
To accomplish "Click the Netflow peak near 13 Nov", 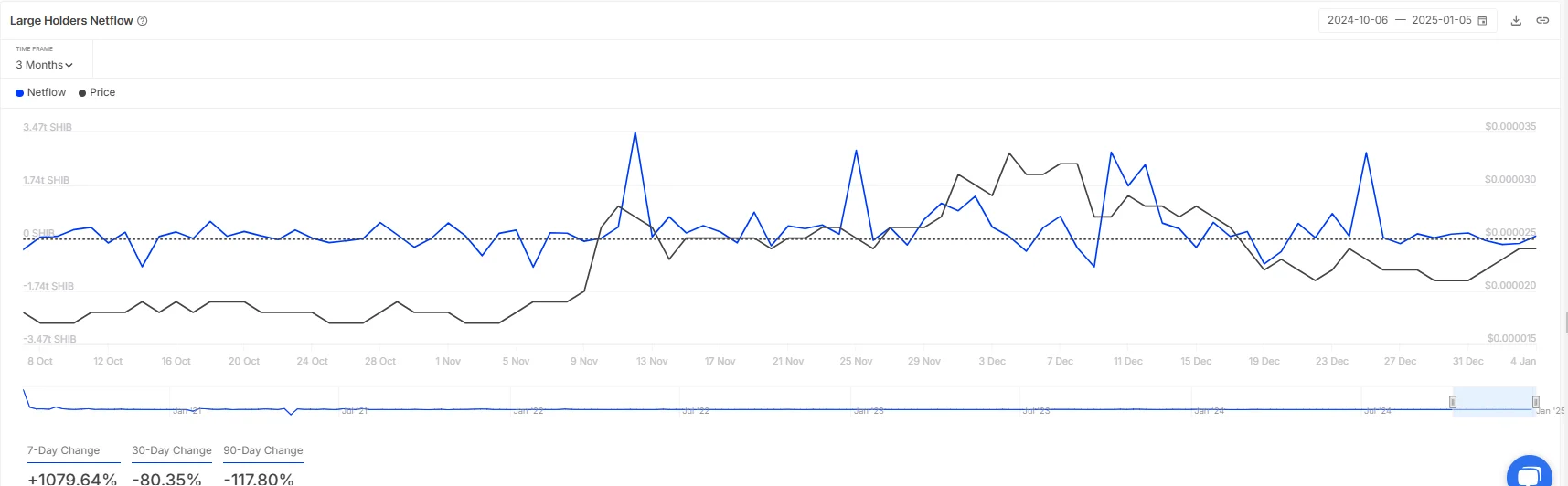I will pos(635,133).
